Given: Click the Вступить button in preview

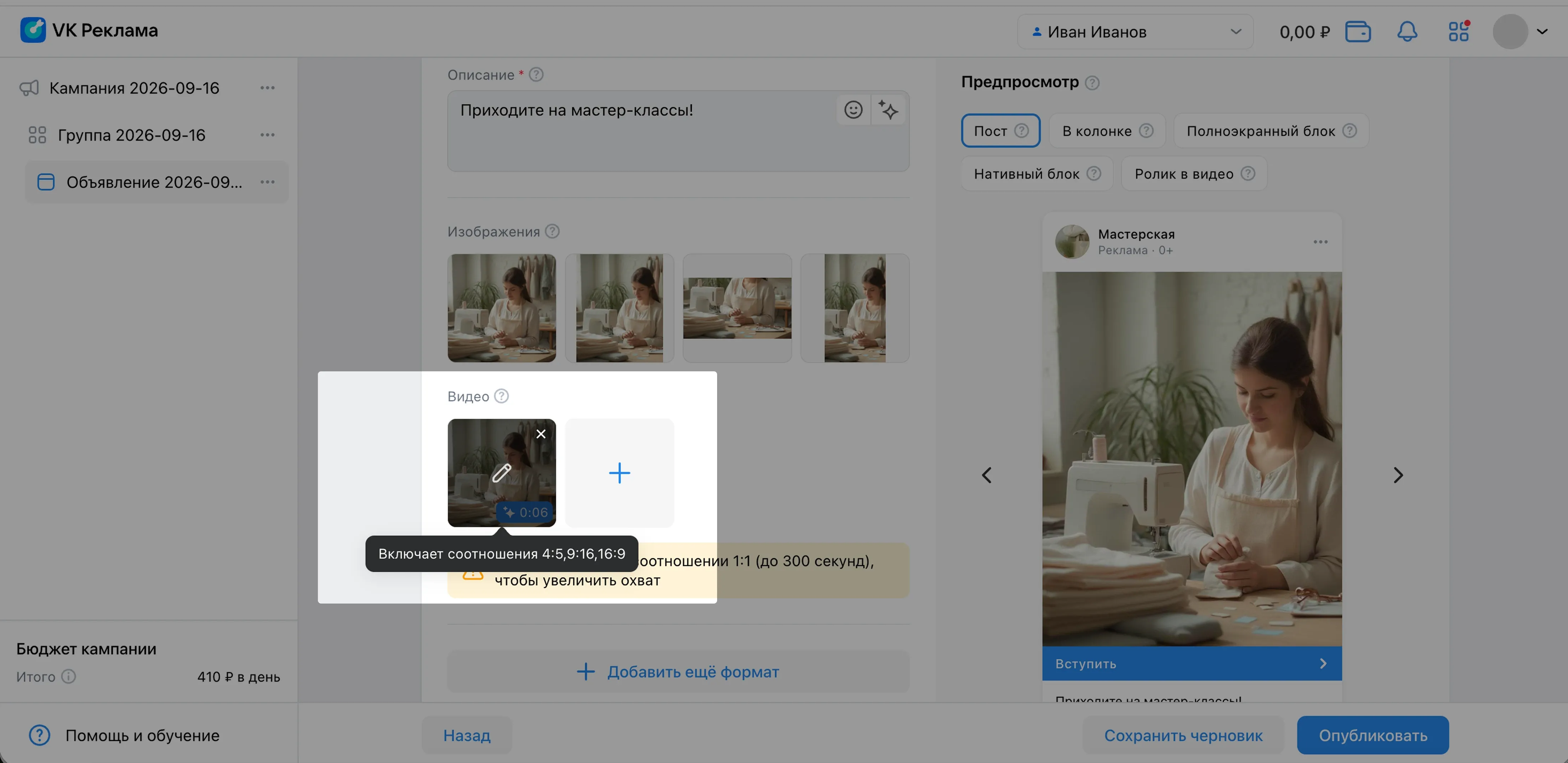Looking at the screenshot, I should point(1191,664).
